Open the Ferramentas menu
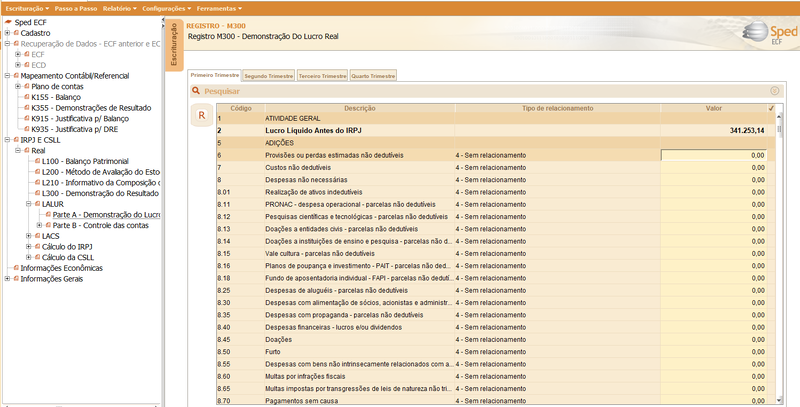Image resolution: width=800 pixels, height=407 pixels. (219, 9)
